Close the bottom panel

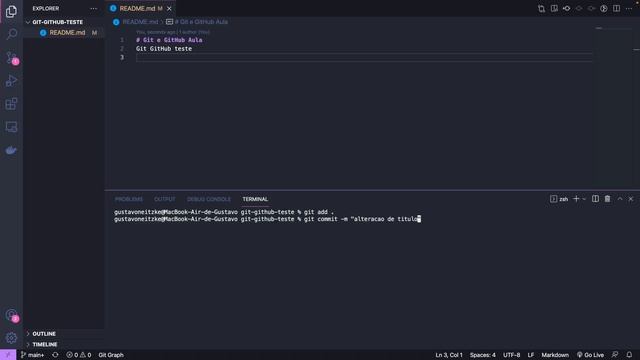[x=631, y=199]
